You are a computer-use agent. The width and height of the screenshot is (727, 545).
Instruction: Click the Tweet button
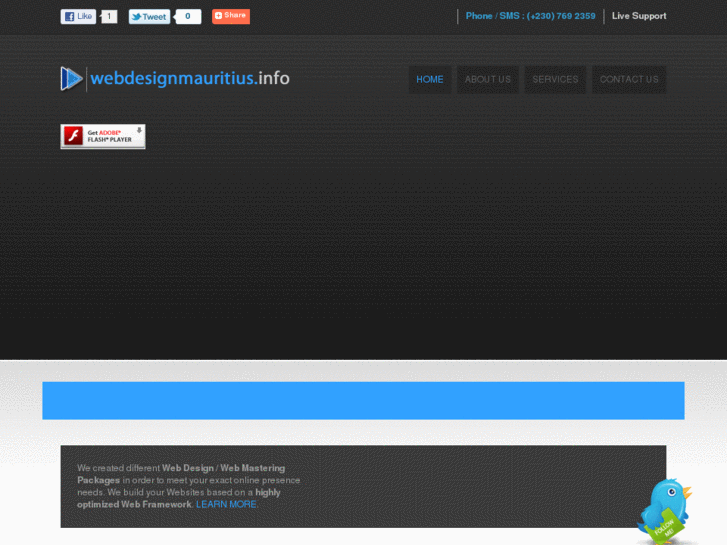point(149,17)
